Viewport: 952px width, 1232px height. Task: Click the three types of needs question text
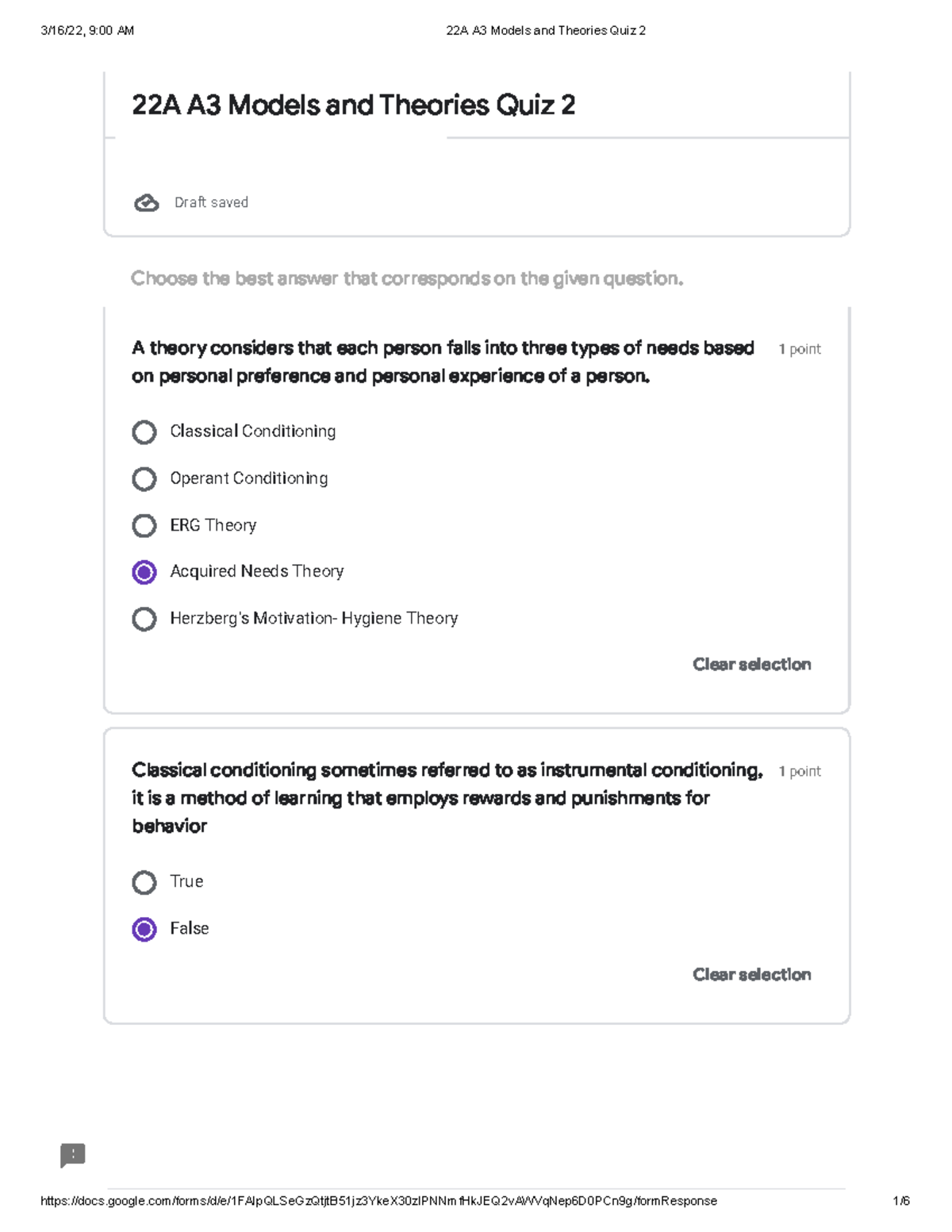pos(442,362)
